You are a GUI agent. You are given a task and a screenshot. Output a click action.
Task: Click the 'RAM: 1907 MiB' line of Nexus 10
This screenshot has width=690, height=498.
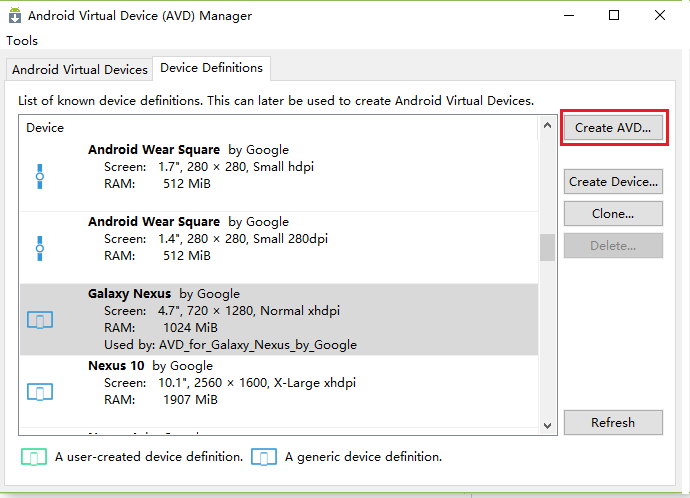pyautogui.click(x=161, y=400)
